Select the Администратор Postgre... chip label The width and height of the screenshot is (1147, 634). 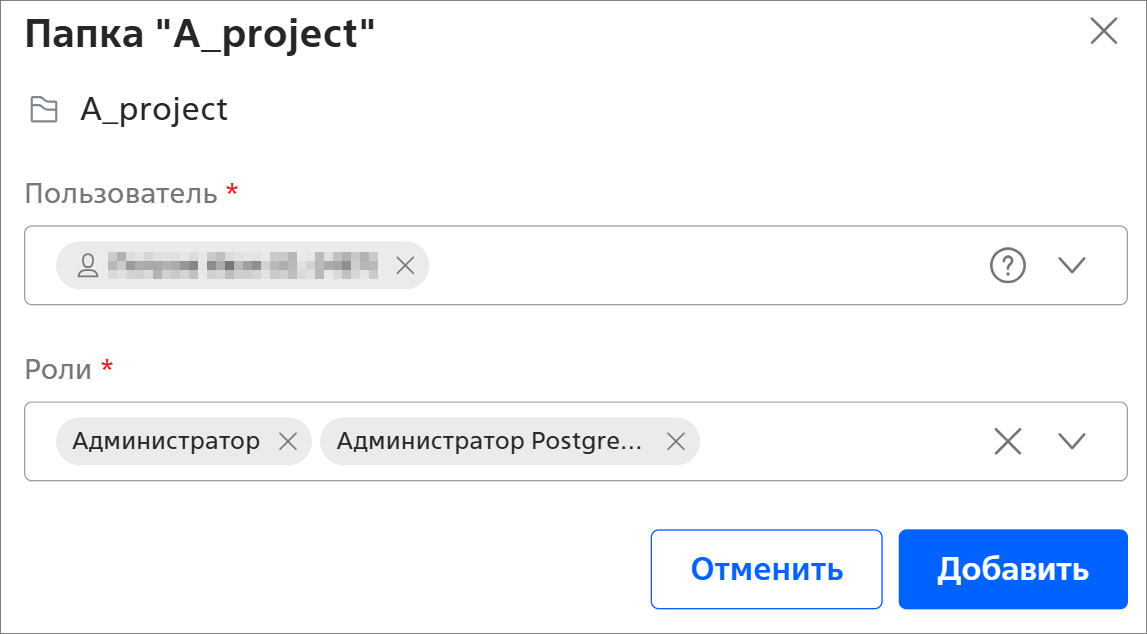point(489,441)
